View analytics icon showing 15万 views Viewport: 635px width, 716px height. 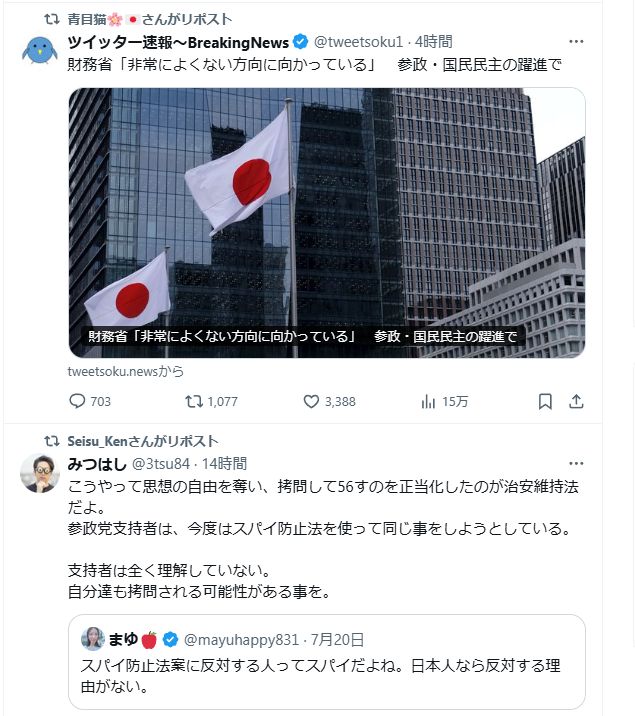pyautogui.click(x=428, y=402)
